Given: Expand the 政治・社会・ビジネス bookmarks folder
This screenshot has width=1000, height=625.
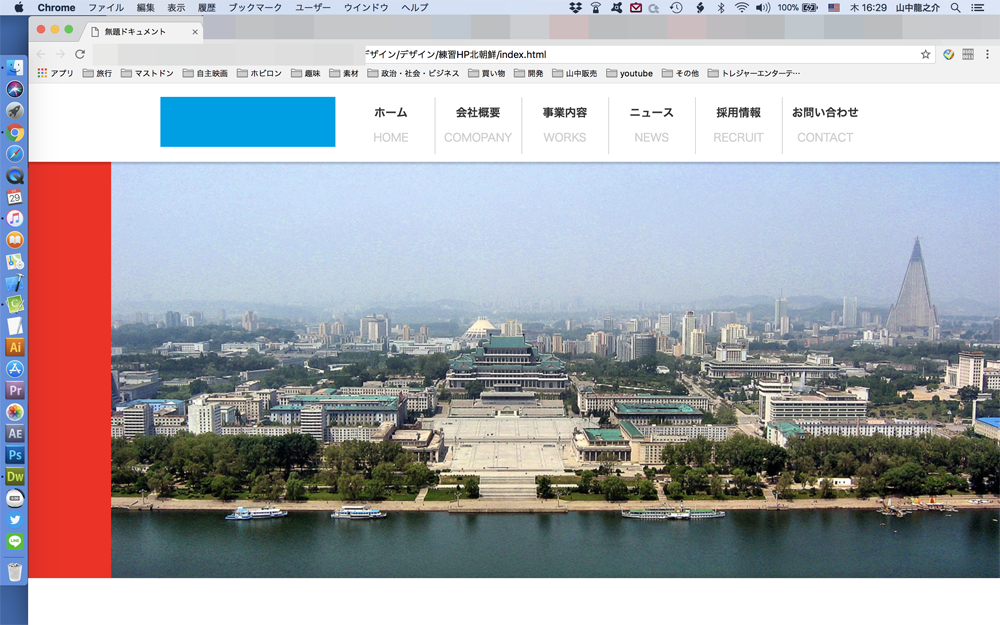Looking at the screenshot, I should [x=413, y=73].
